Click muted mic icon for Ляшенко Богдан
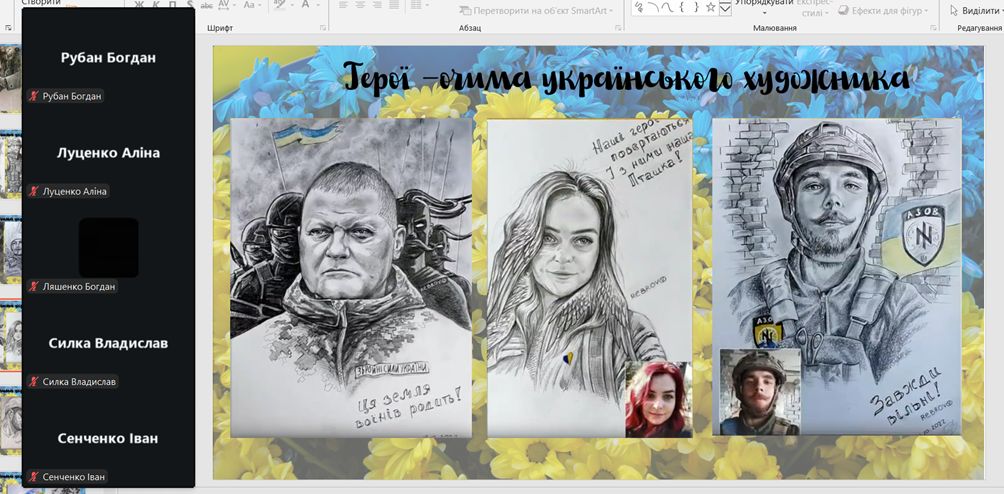This screenshot has width=1004, height=494. [34, 287]
